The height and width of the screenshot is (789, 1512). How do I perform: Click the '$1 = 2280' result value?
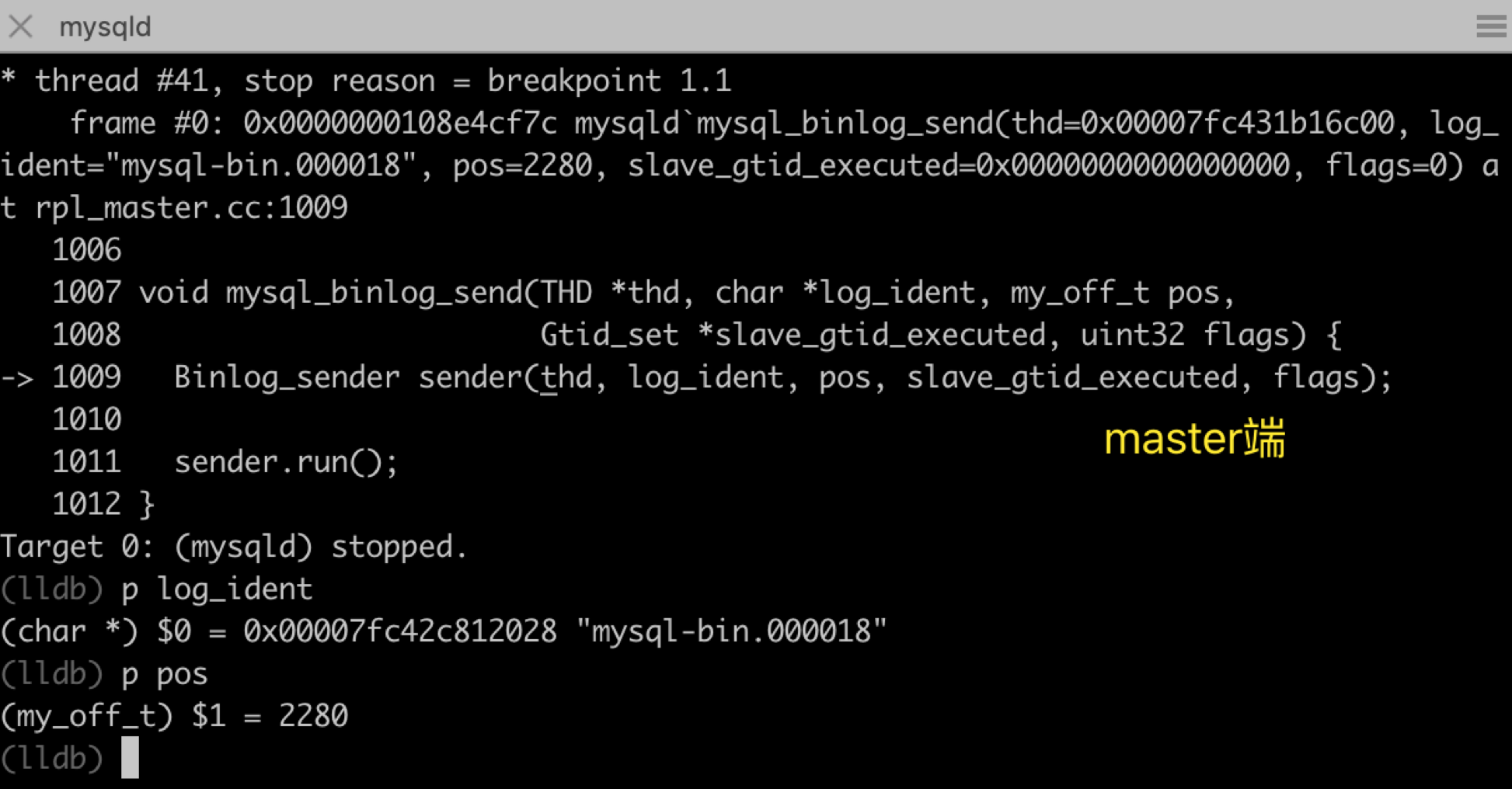click(270, 716)
